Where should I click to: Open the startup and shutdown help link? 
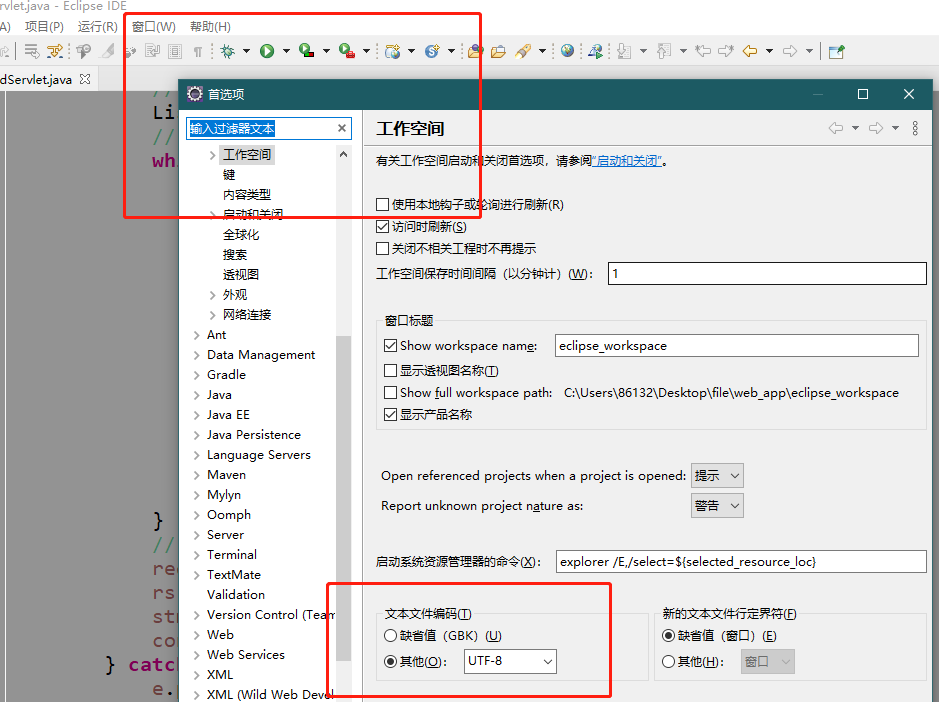[627, 161]
